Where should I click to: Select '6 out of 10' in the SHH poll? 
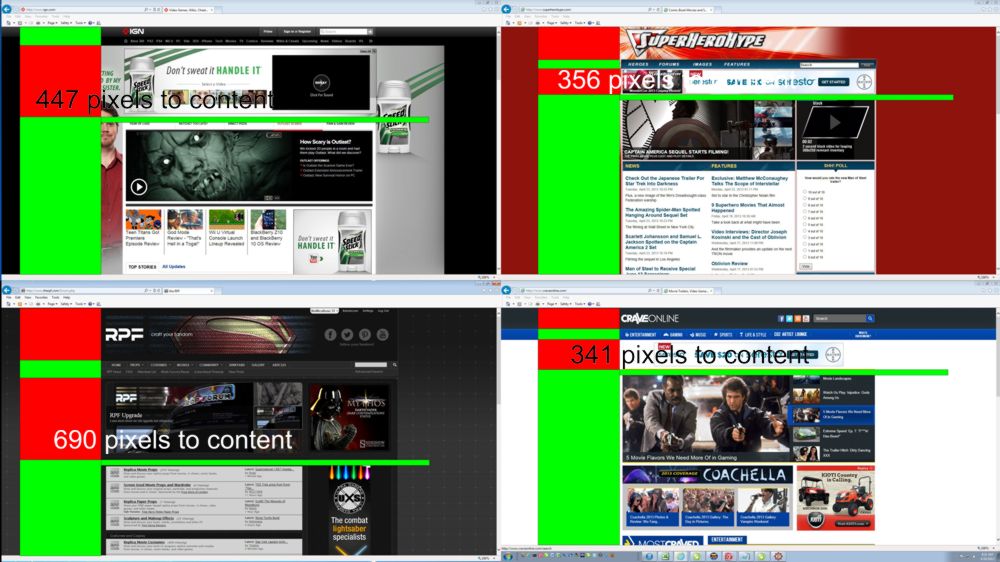pyautogui.click(x=805, y=218)
